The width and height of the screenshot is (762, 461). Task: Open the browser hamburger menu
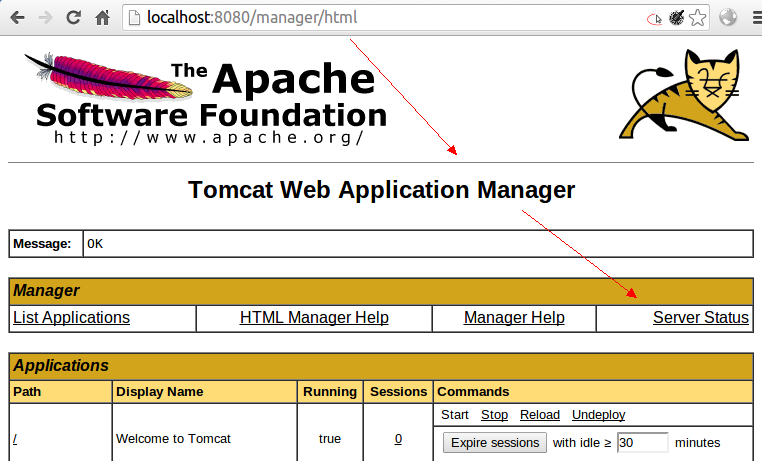[757, 18]
